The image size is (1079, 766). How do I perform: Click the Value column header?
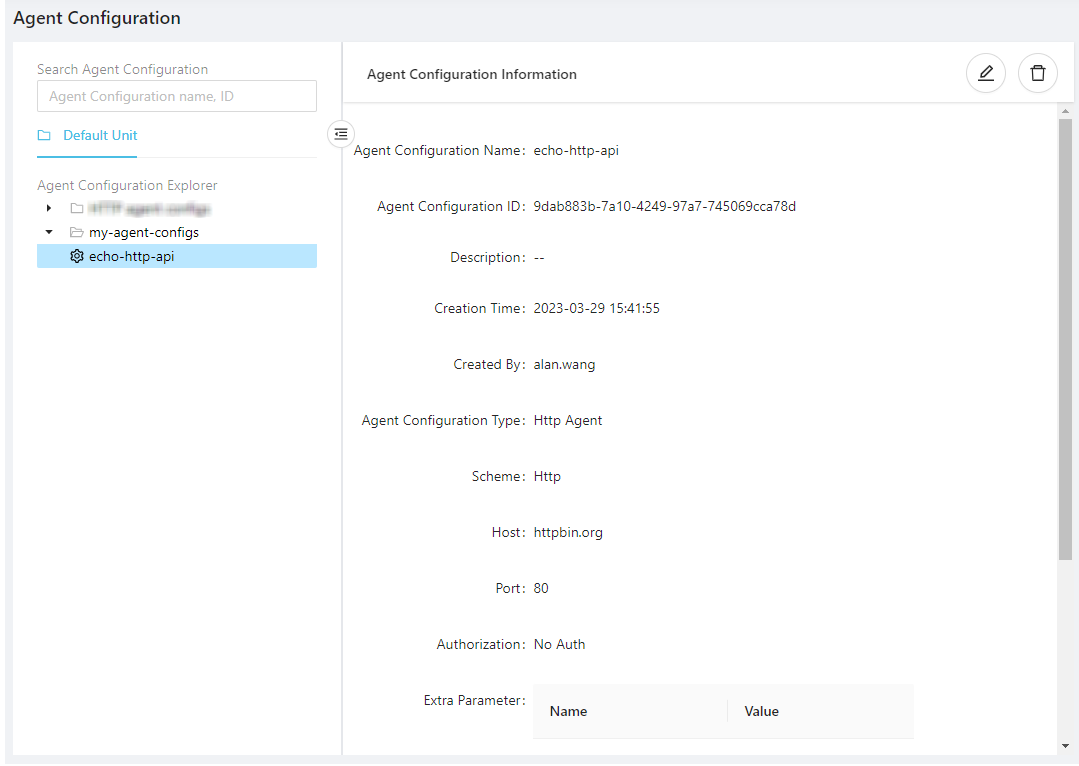[761, 712]
